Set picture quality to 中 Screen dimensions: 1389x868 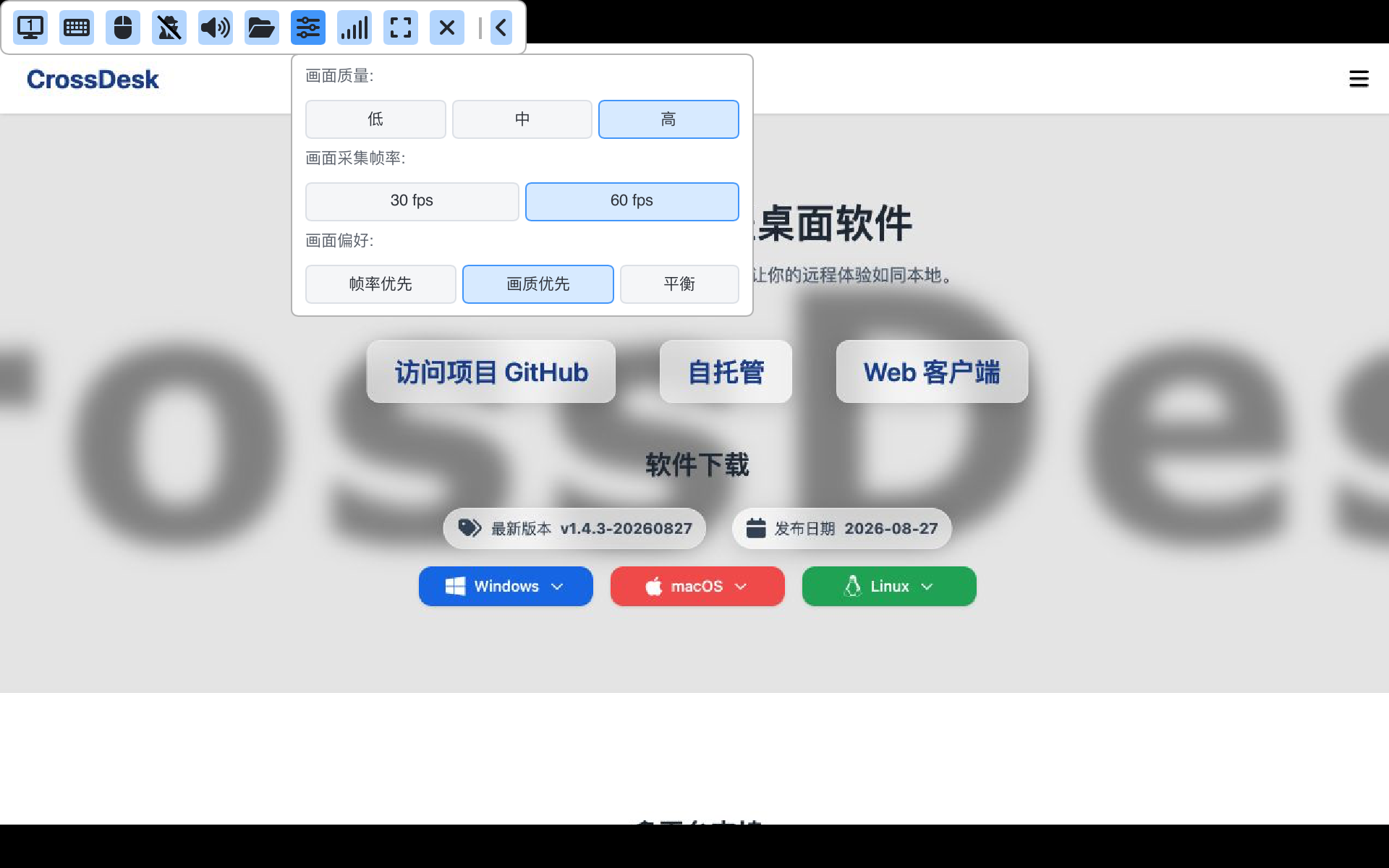pyautogui.click(x=522, y=119)
